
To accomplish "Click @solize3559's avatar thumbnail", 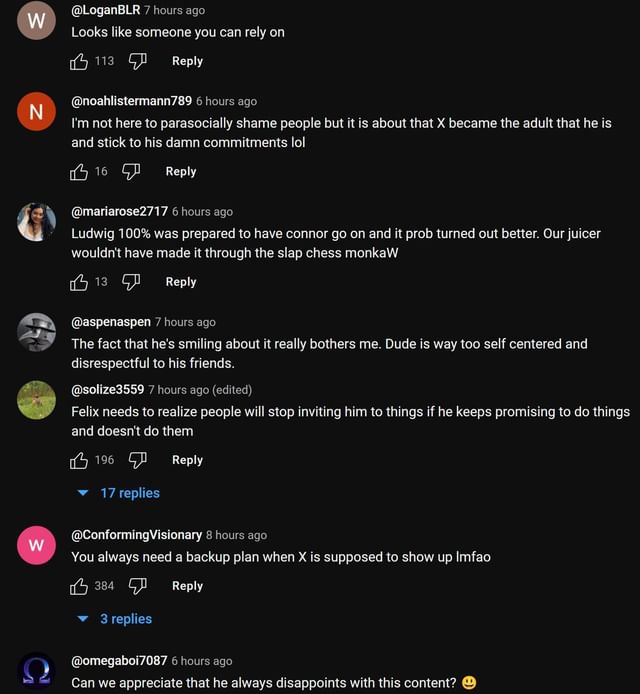I will [37, 400].
